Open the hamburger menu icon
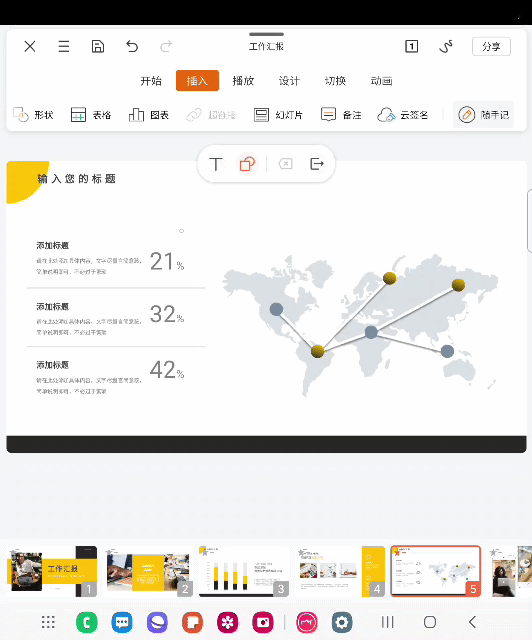This screenshot has width=532, height=640. pos(64,47)
